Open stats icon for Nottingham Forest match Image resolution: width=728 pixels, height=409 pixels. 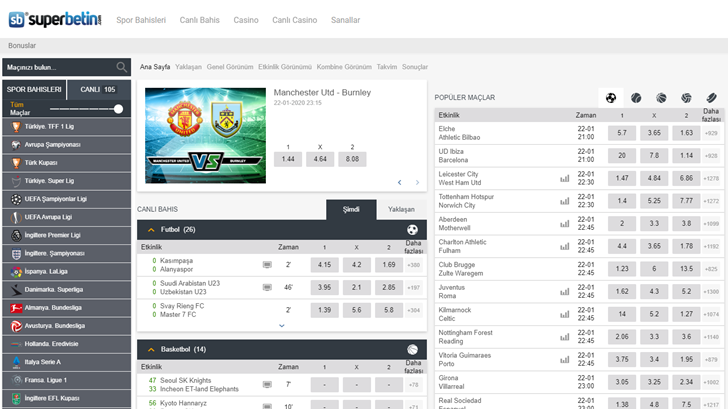coord(565,337)
